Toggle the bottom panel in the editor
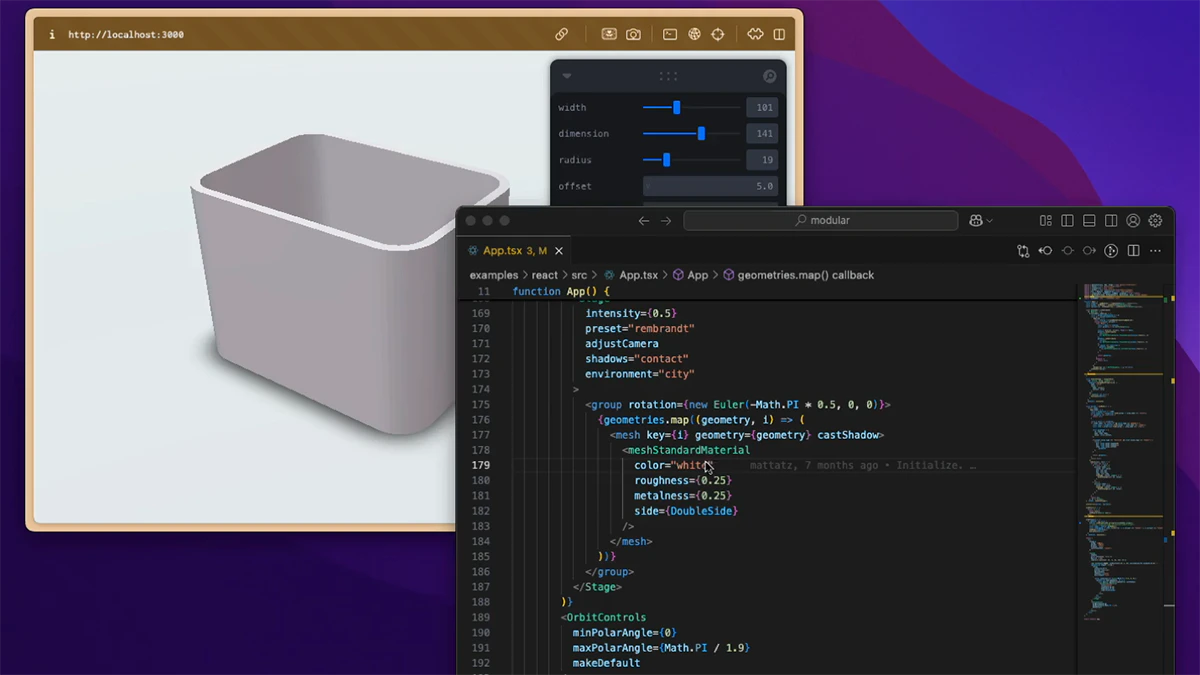Image resolution: width=1200 pixels, height=675 pixels. tap(1090, 221)
